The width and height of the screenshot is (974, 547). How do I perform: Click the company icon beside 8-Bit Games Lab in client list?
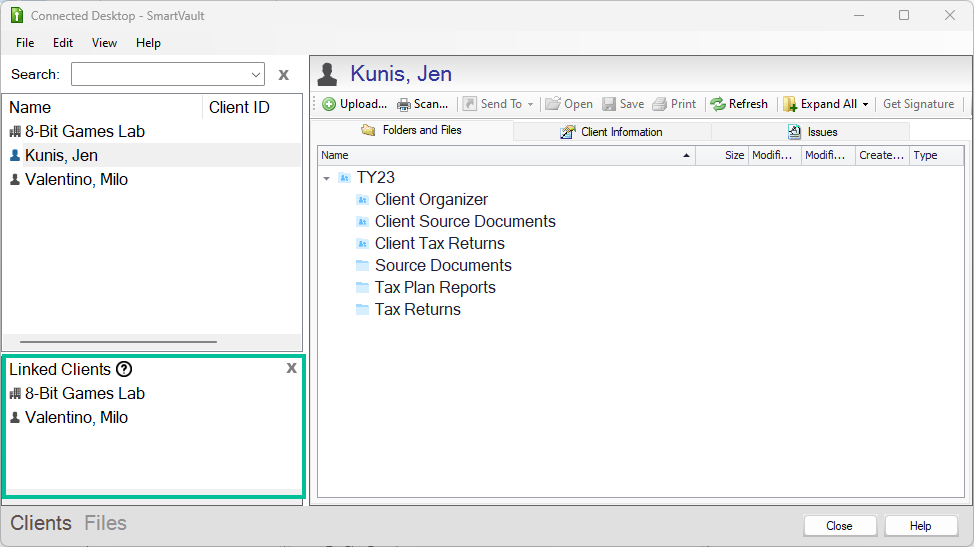16,132
